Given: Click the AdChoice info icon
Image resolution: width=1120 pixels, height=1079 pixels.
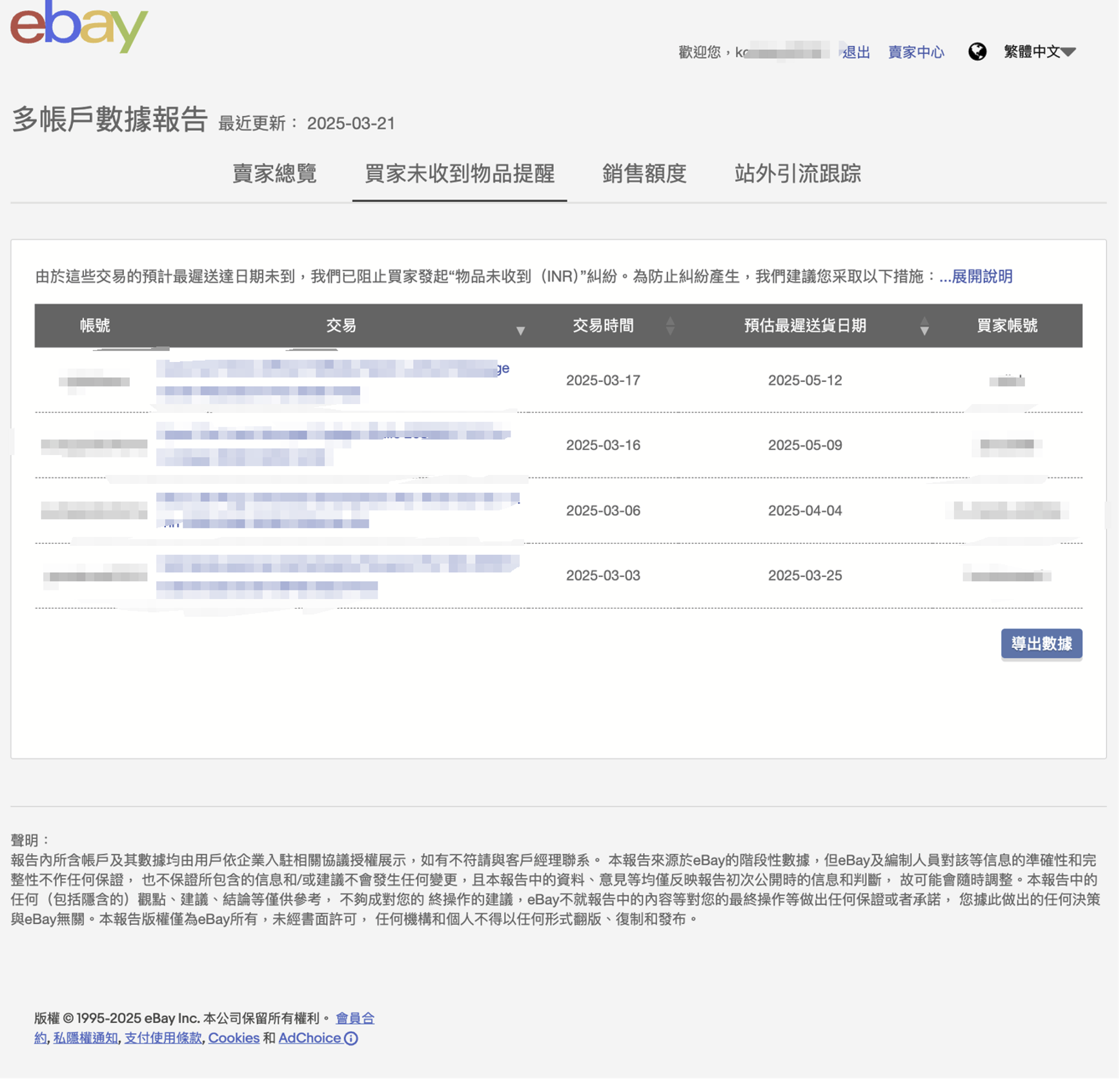Looking at the screenshot, I should point(351,1038).
